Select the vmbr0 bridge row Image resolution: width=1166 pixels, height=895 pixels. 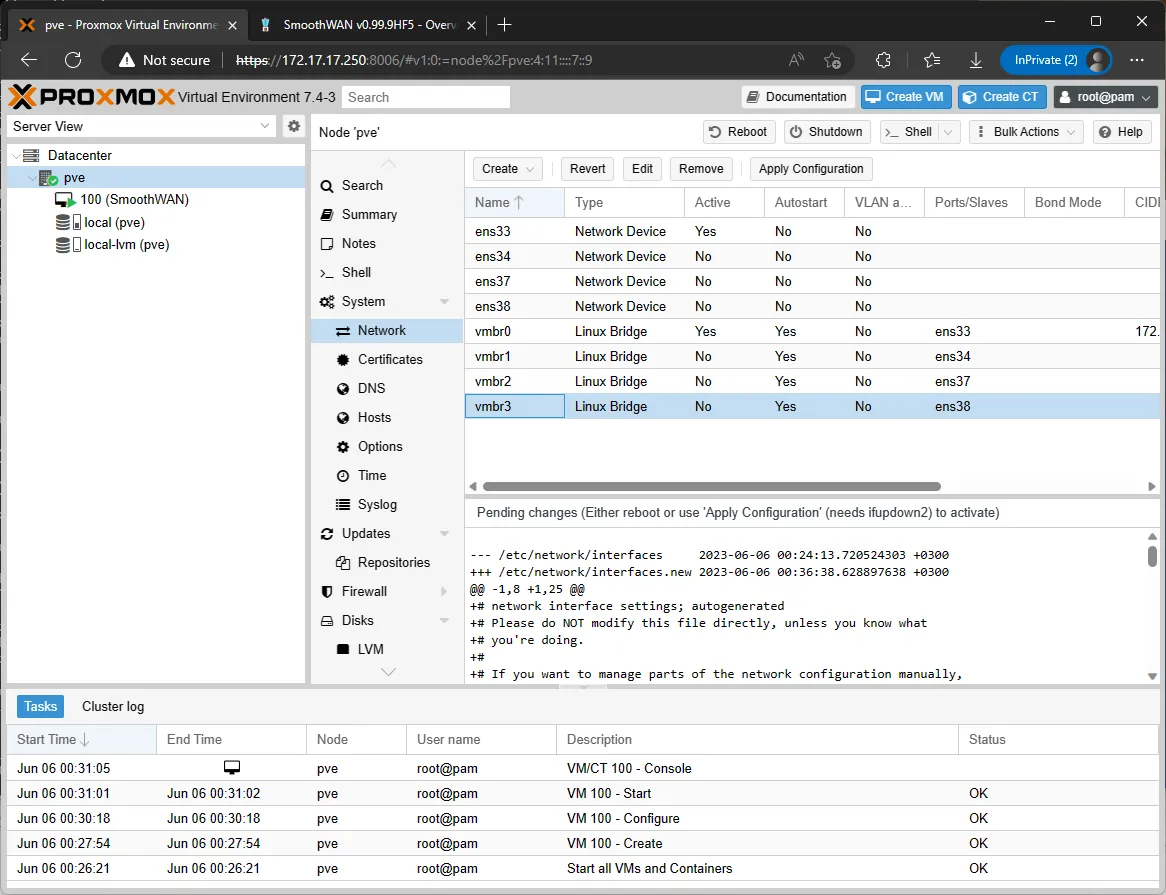[814, 332]
